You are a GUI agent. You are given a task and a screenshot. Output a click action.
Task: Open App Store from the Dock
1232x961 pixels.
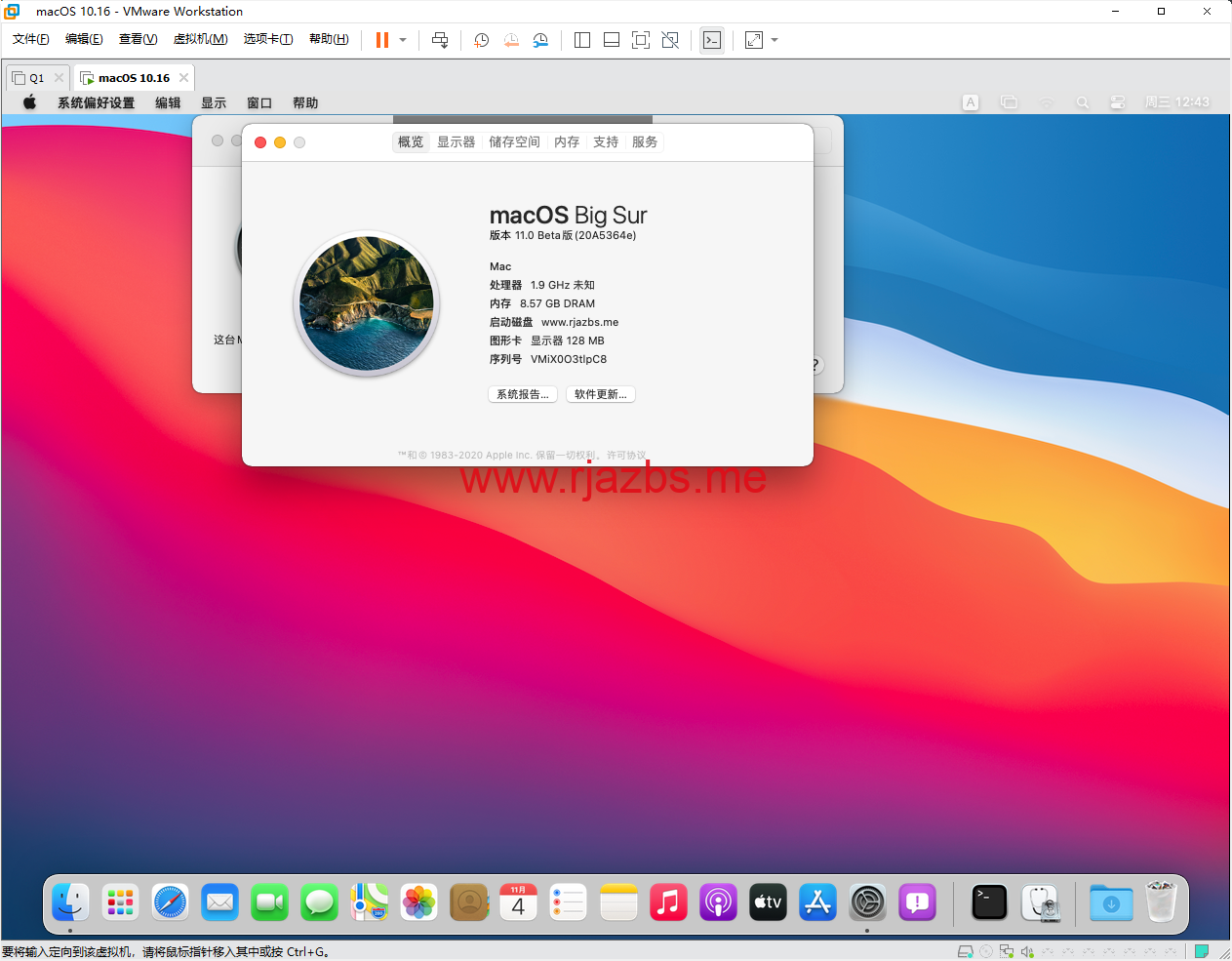817,902
